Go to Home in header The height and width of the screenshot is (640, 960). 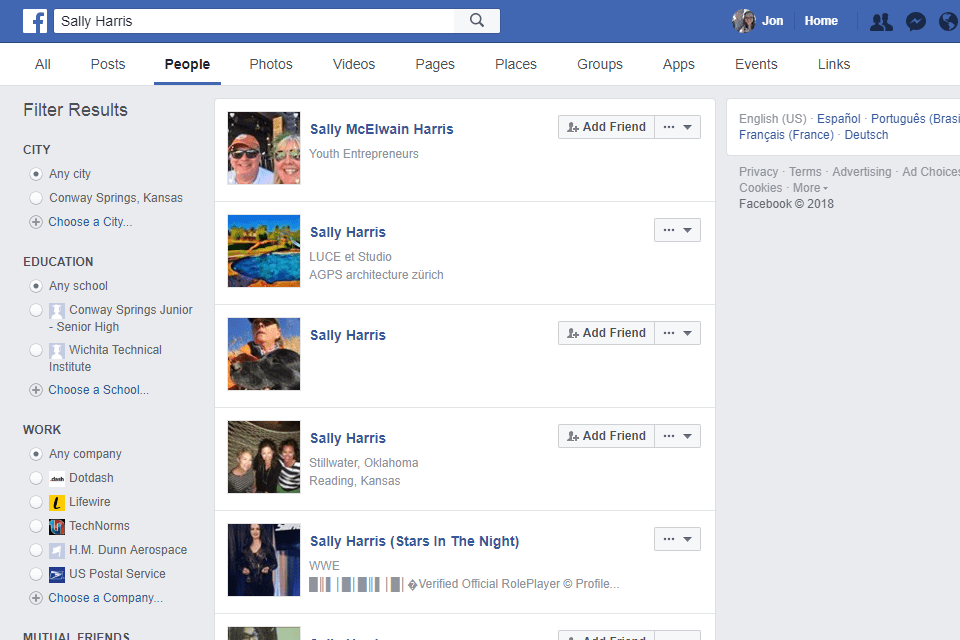coord(821,21)
